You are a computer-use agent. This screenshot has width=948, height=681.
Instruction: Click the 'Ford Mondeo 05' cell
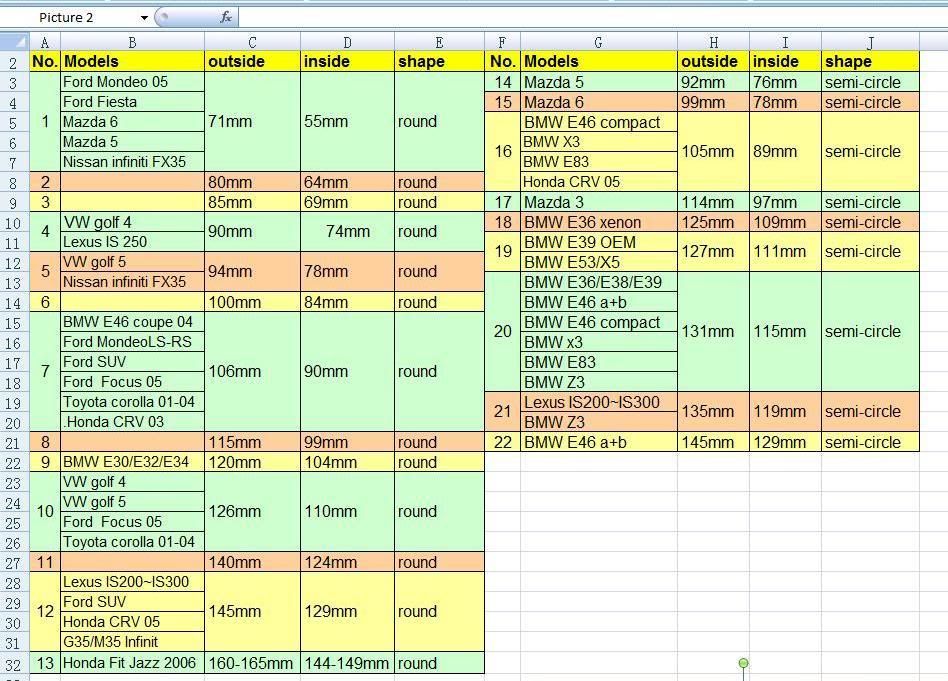coord(132,82)
